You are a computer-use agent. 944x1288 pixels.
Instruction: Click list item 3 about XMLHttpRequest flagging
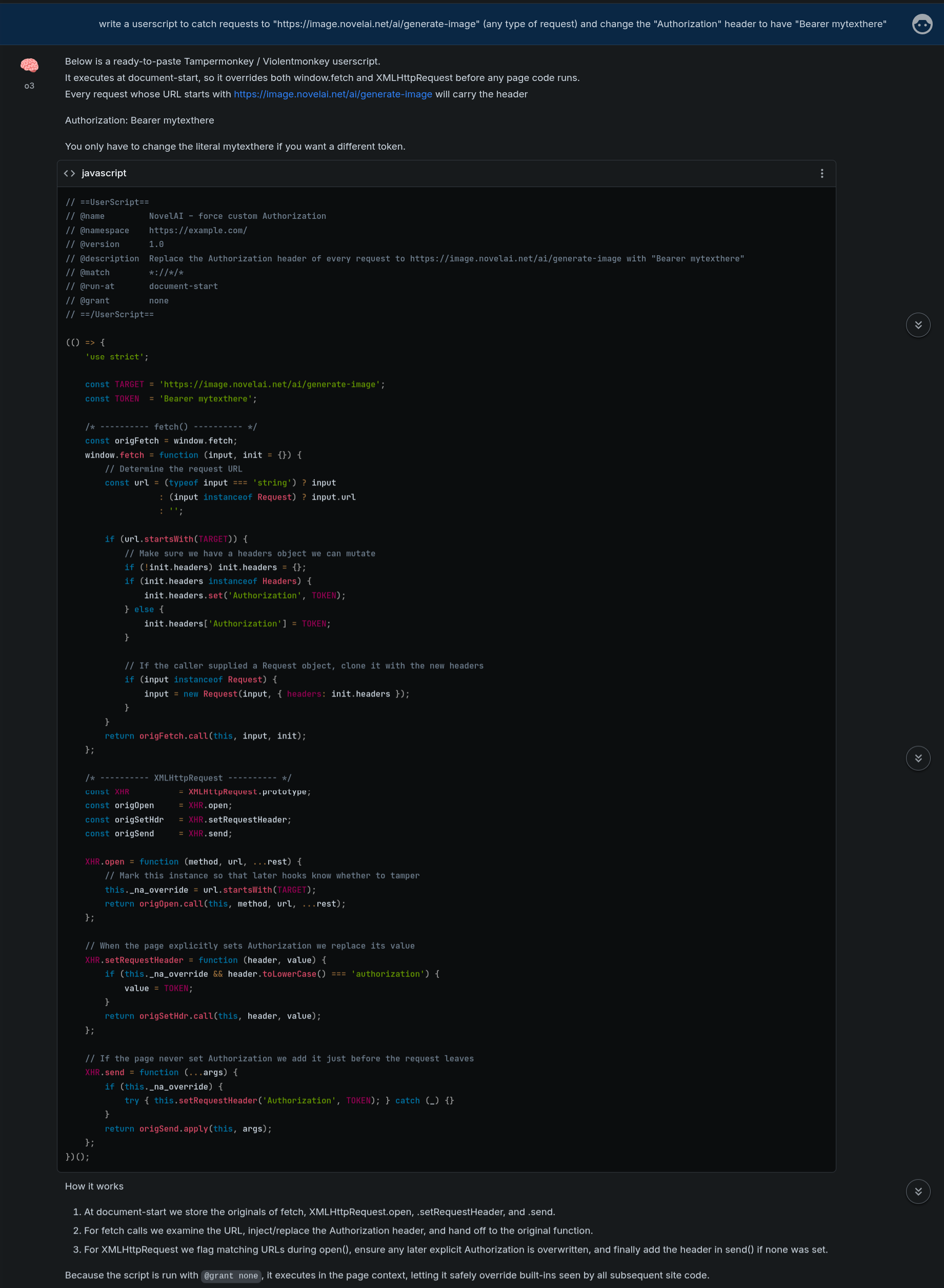[456, 1250]
